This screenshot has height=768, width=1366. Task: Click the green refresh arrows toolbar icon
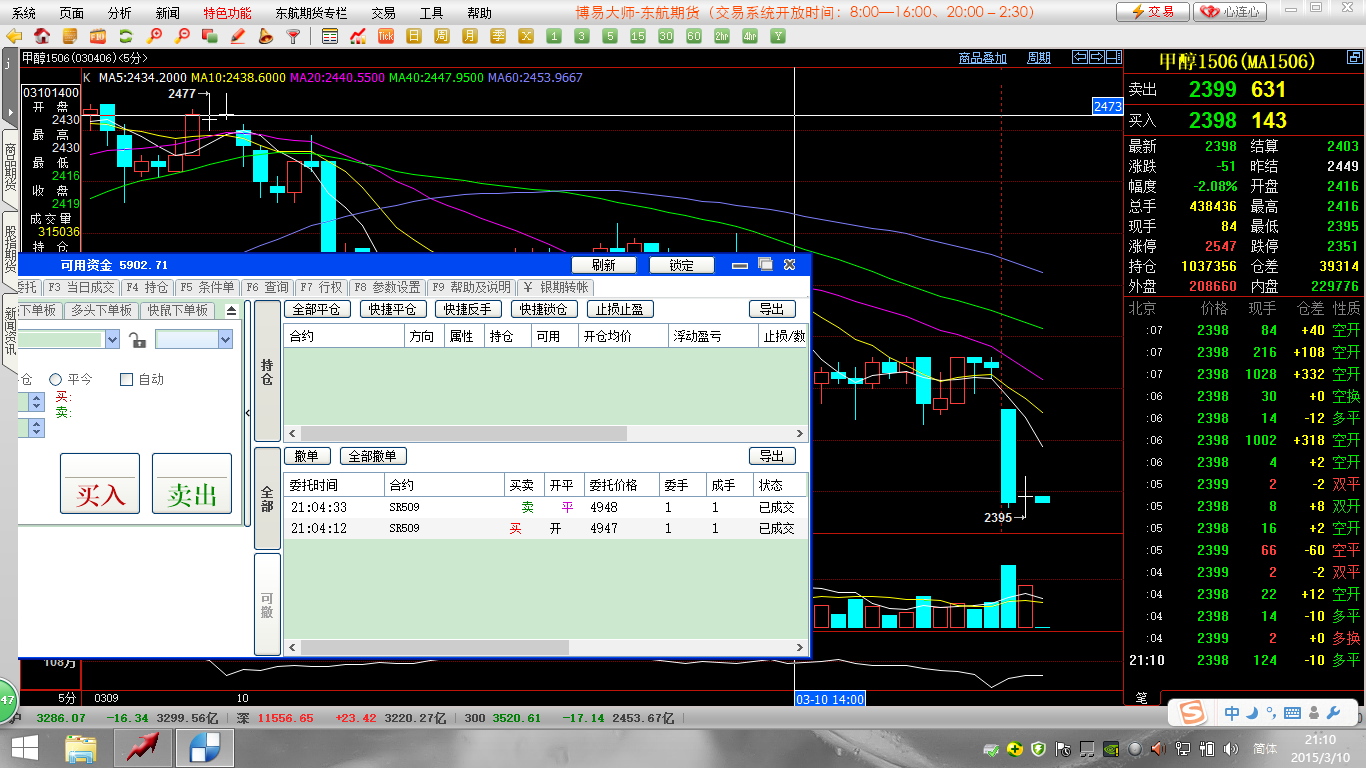(126, 36)
